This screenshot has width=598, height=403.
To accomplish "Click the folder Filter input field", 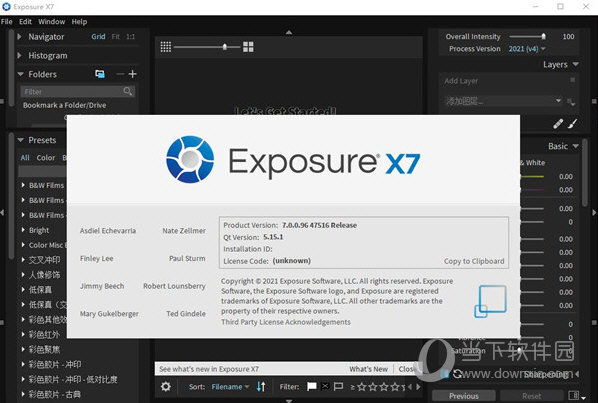I will [78, 91].
